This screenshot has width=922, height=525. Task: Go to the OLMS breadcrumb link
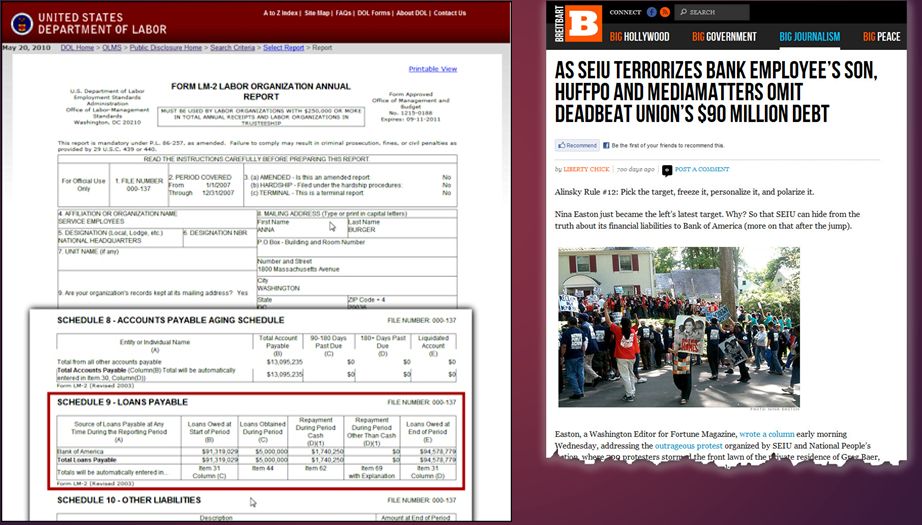pyautogui.click(x=112, y=48)
